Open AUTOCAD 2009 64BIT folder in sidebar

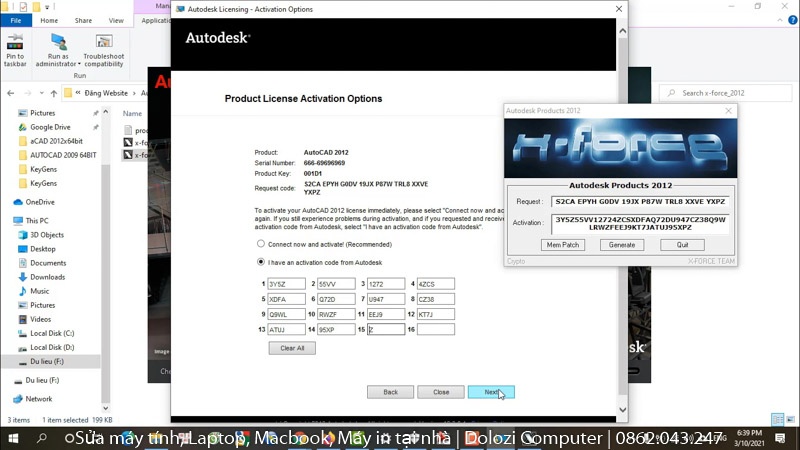(63, 155)
